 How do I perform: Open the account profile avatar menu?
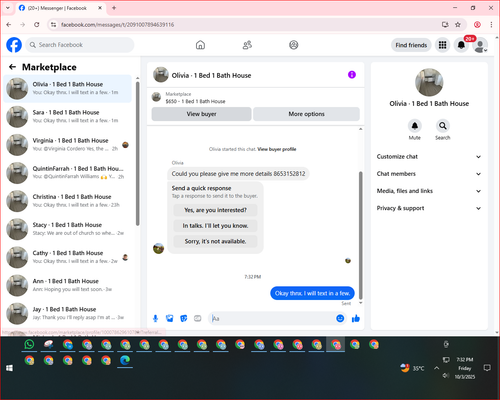[480, 46]
